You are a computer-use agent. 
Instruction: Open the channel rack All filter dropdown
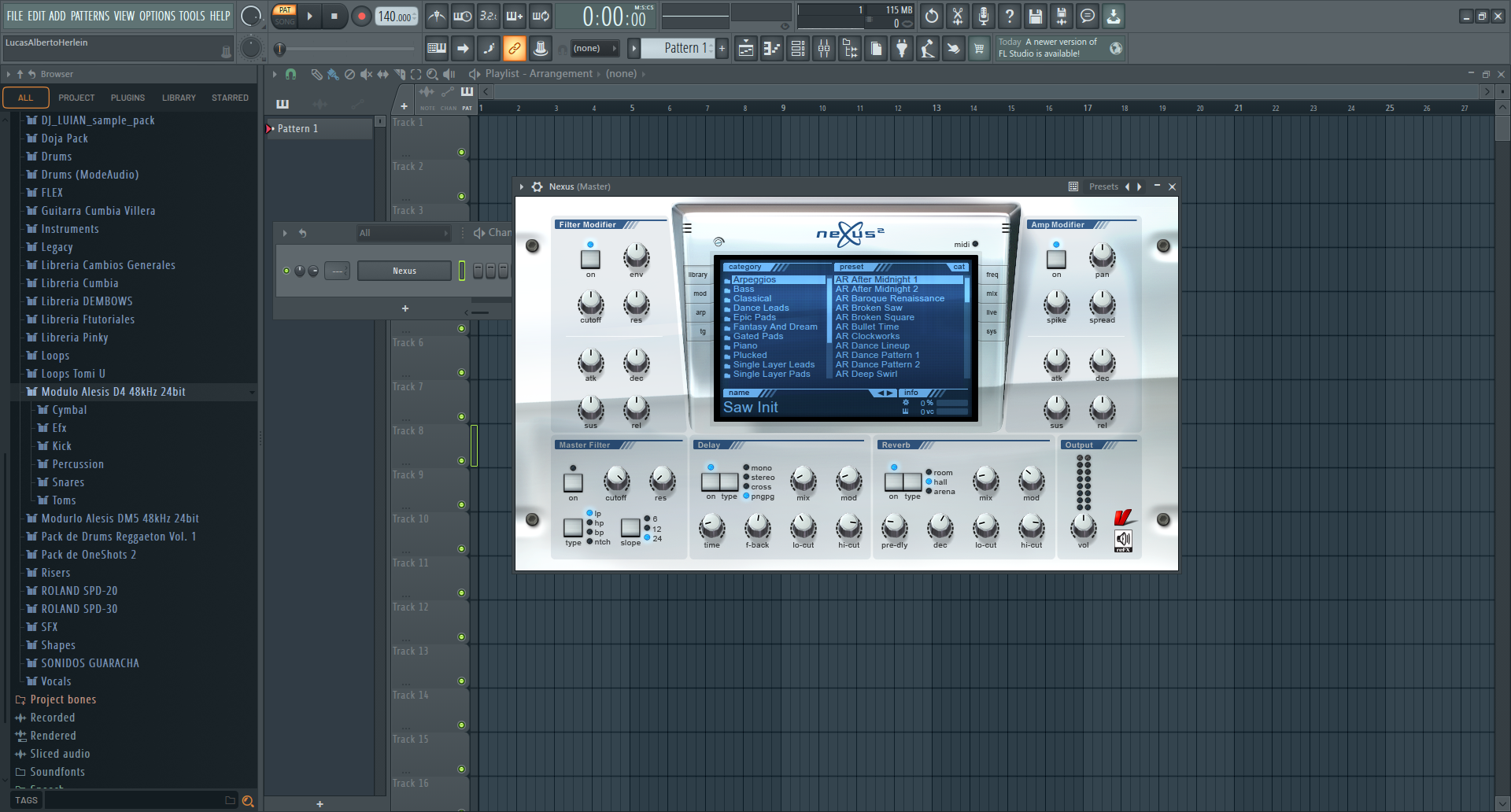pyautogui.click(x=403, y=233)
